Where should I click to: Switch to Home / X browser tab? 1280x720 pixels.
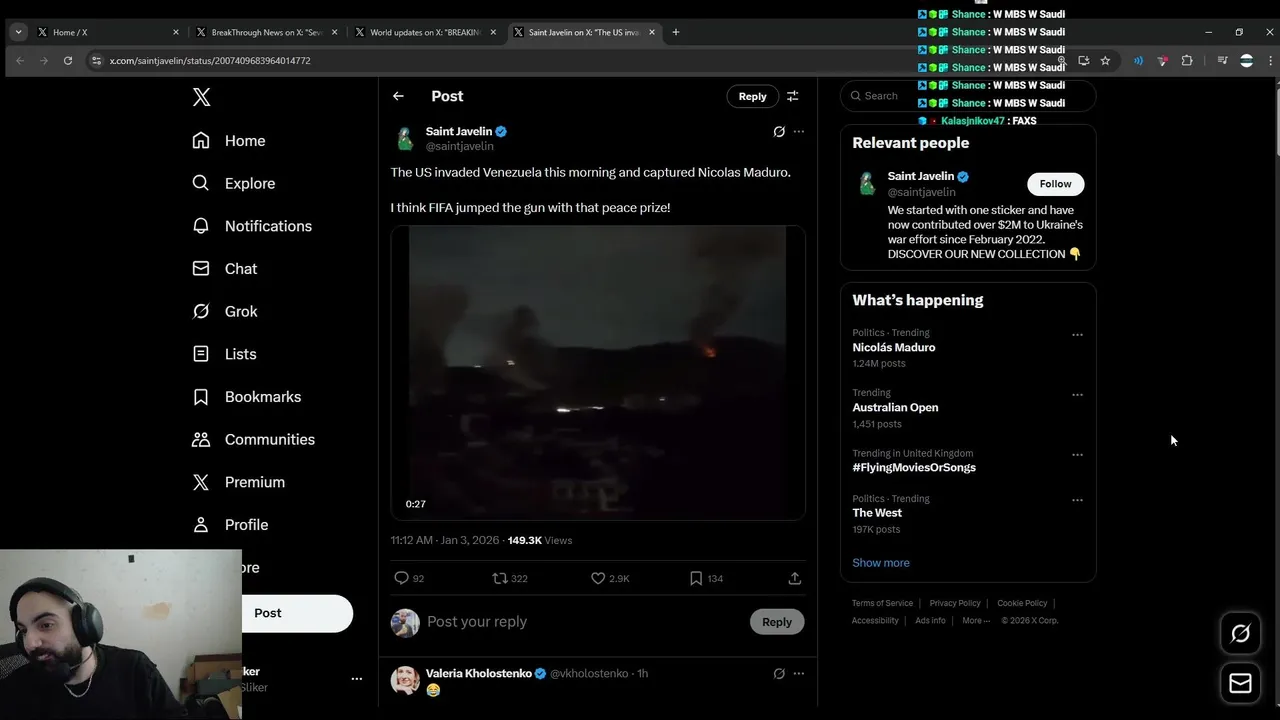coord(107,32)
